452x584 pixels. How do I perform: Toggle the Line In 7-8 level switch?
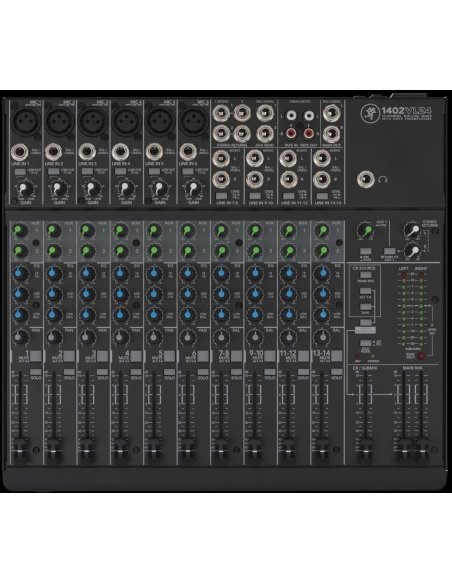point(221,196)
